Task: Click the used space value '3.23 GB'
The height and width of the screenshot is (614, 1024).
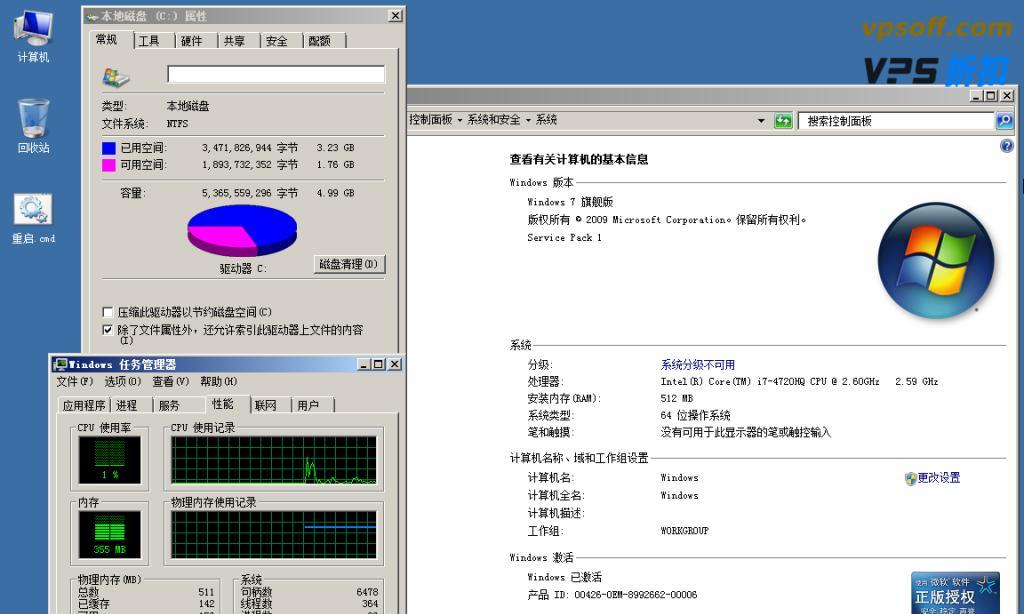Action: click(336, 148)
